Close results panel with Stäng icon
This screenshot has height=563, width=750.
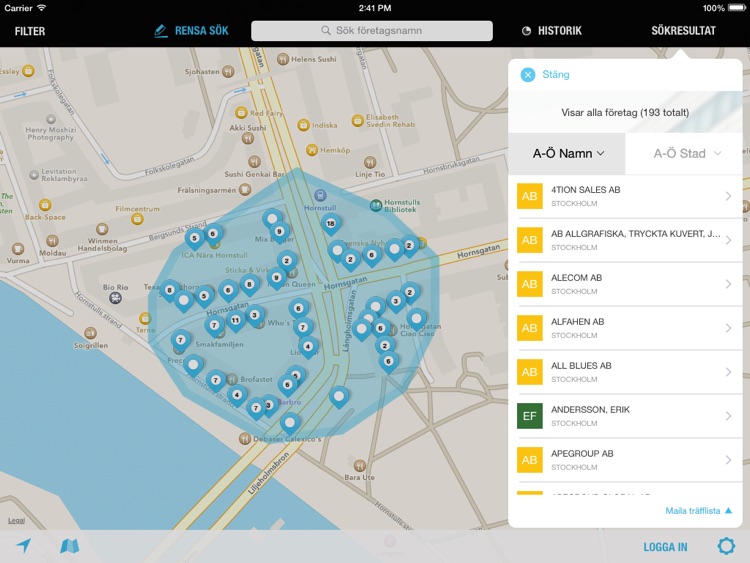(x=528, y=75)
